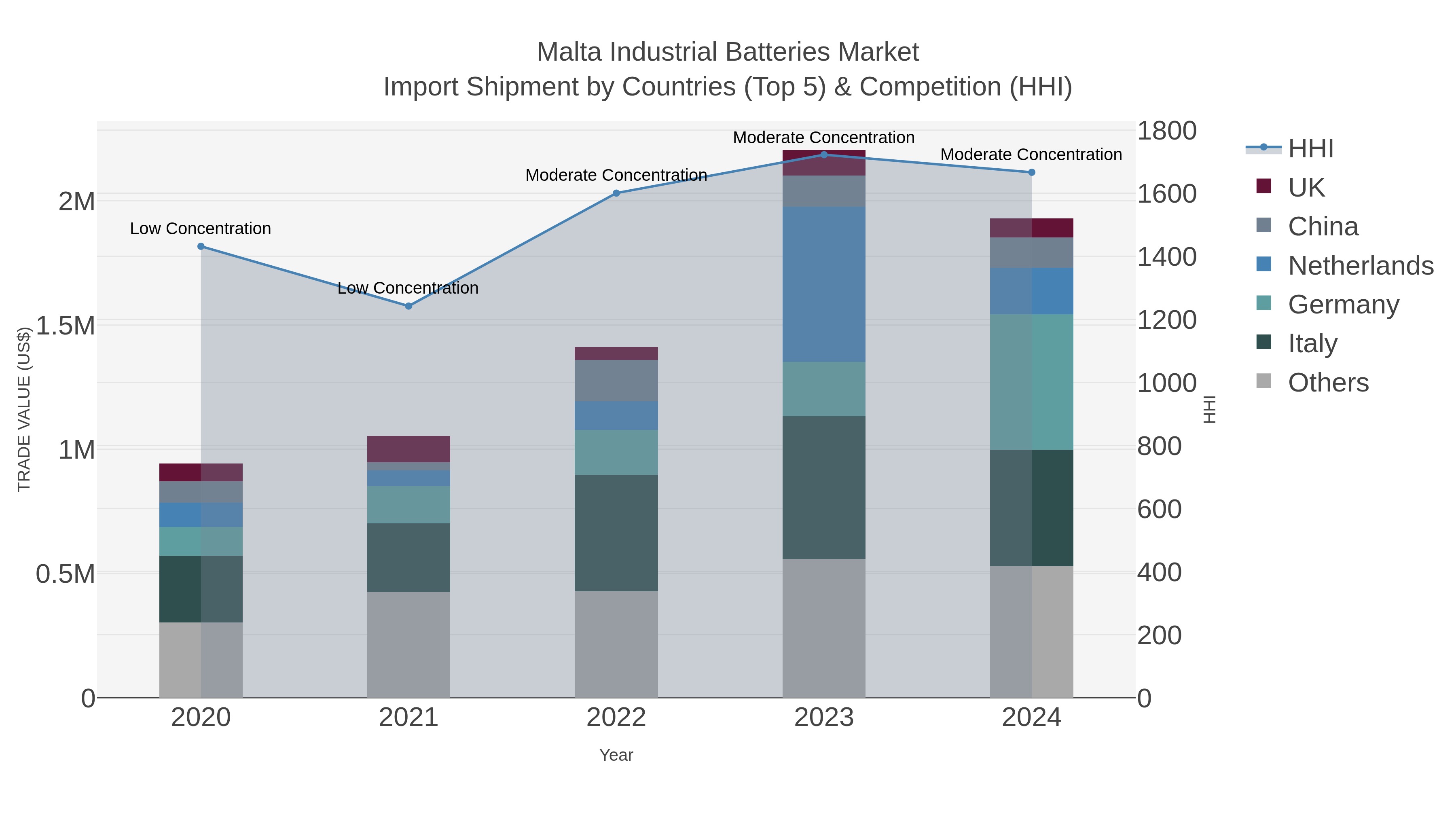Click the 2022 'Moderate Concentration' annotation

pos(617,175)
